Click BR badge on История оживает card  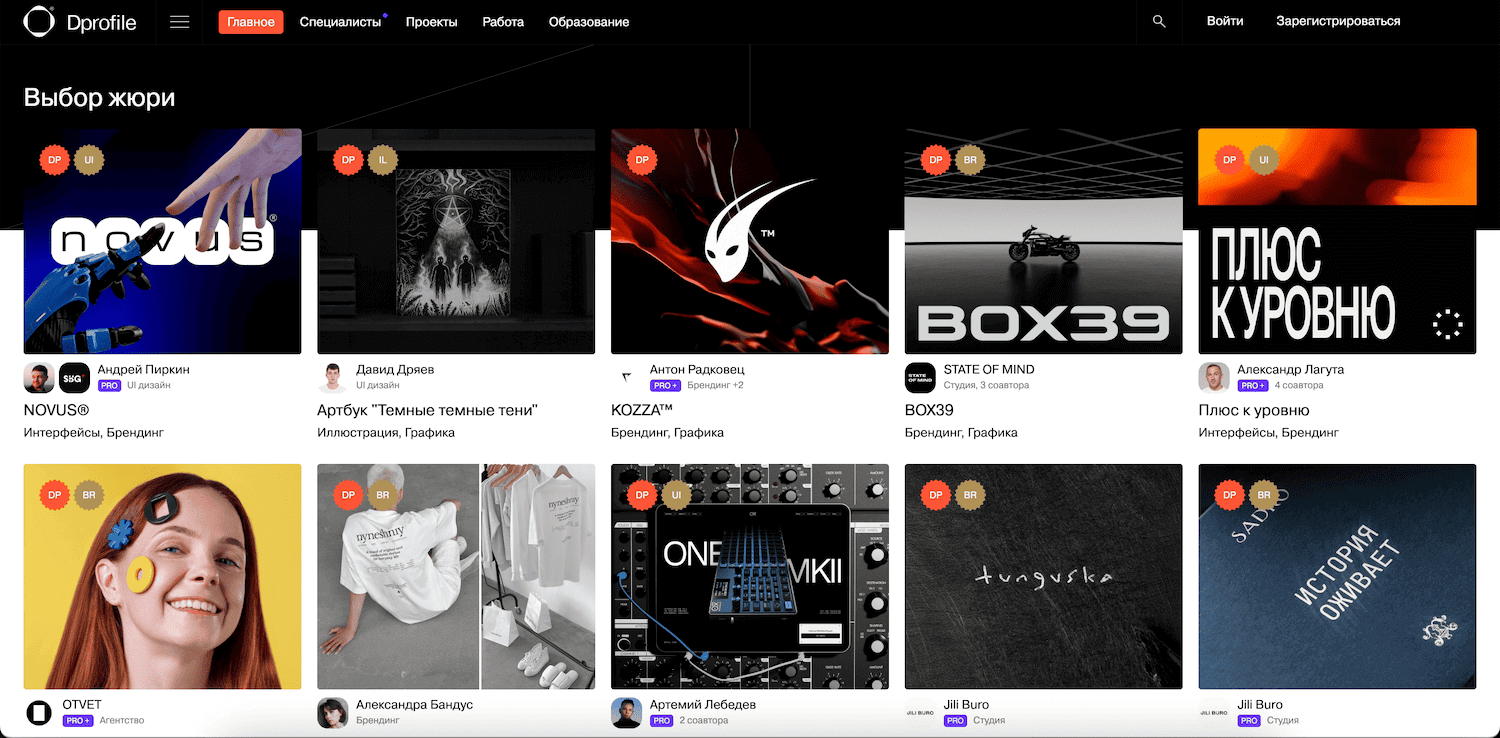(x=1264, y=494)
